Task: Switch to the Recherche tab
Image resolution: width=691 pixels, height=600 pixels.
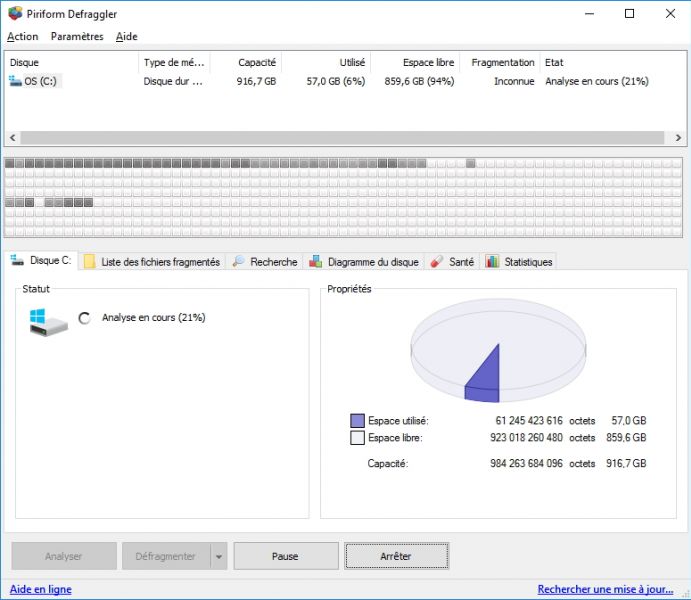Action: 264,262
